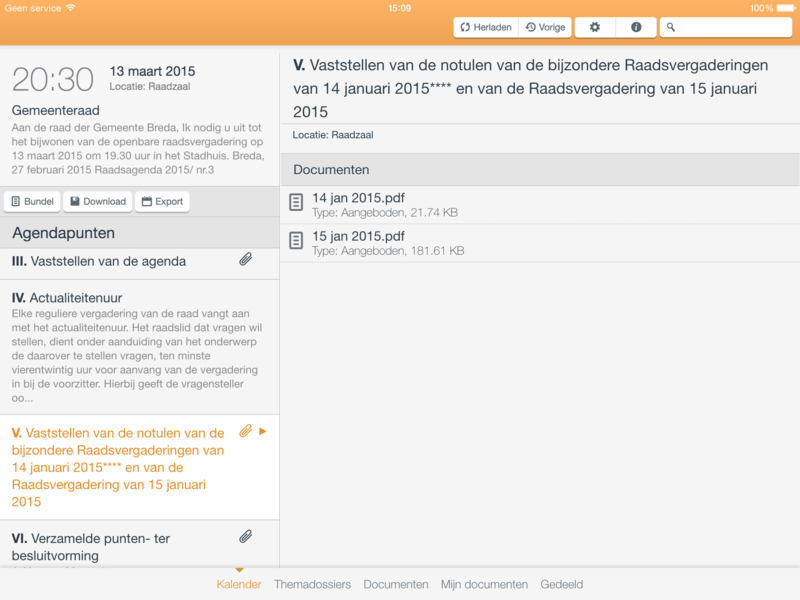Switch to the Kalender tab
The height and width of the screenshot is (600, 800).
[239, 585]
